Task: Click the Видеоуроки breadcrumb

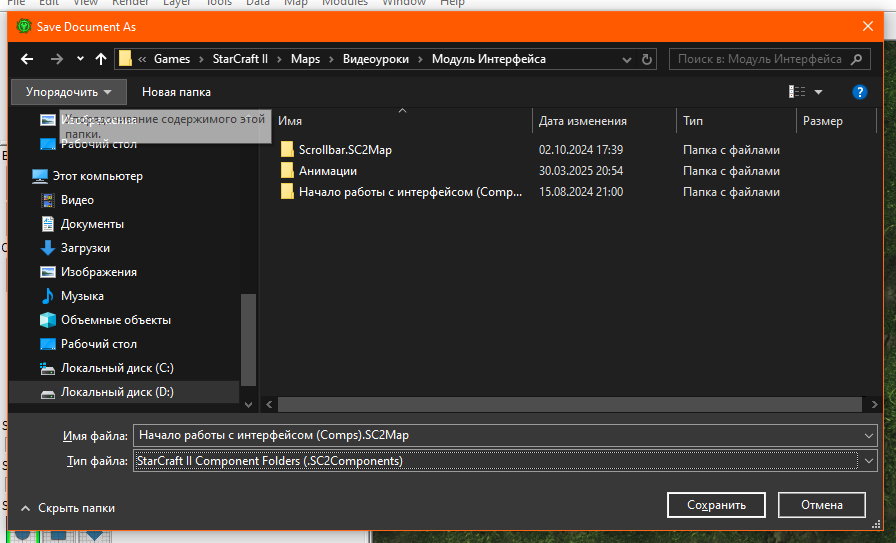Action: pyautogui.click(x=375, y=59)
